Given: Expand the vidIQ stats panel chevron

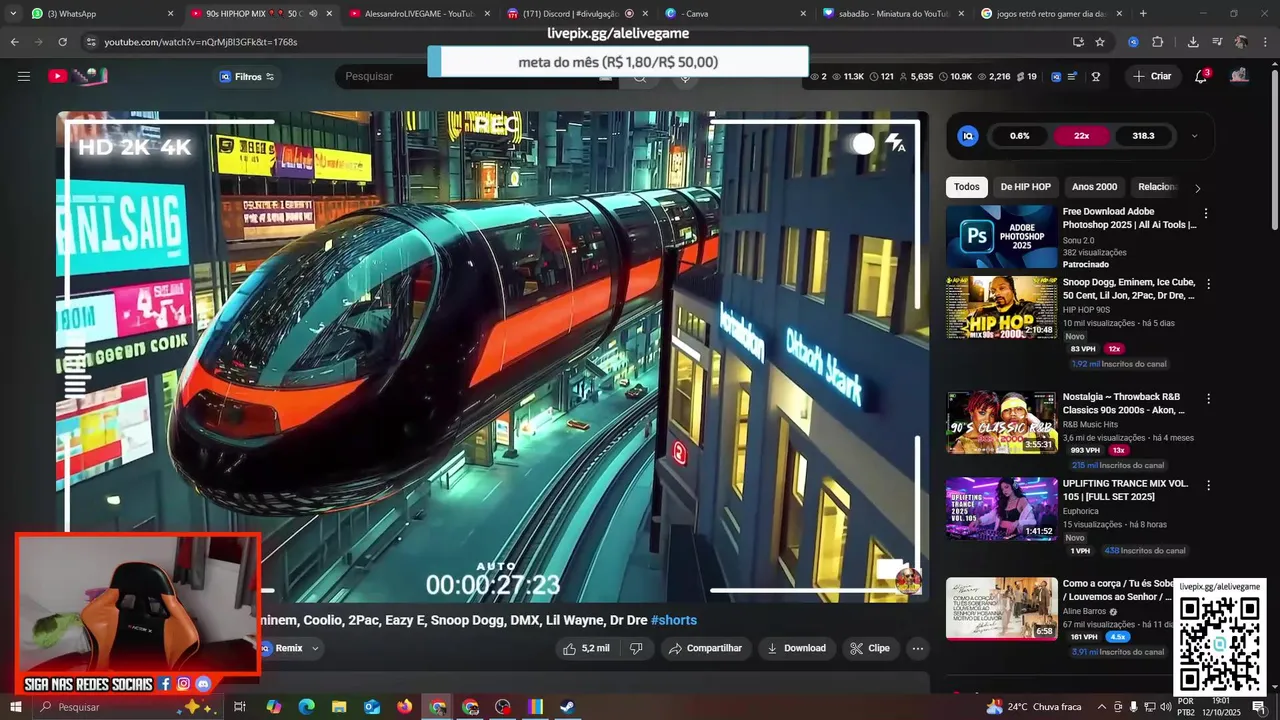Looking at the screenshot, I should pos(1194,136).
